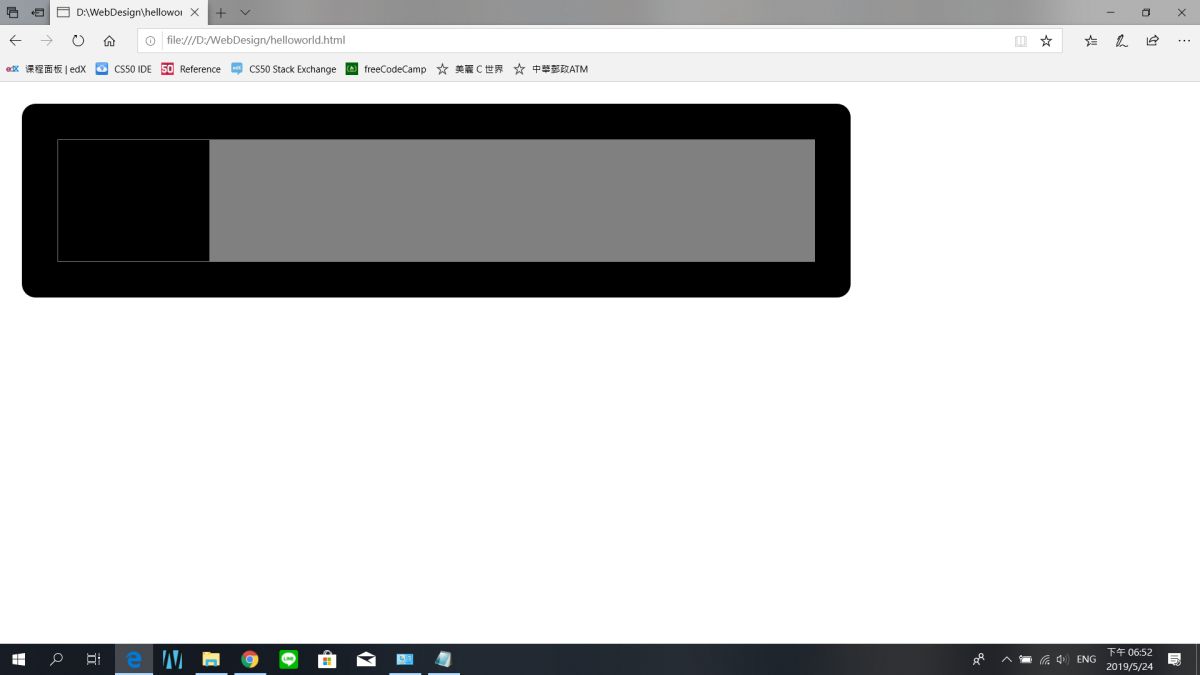This screenshot has width=1200, height=675.
Task: Click the black square inside the page
Action: coord(134,200)
